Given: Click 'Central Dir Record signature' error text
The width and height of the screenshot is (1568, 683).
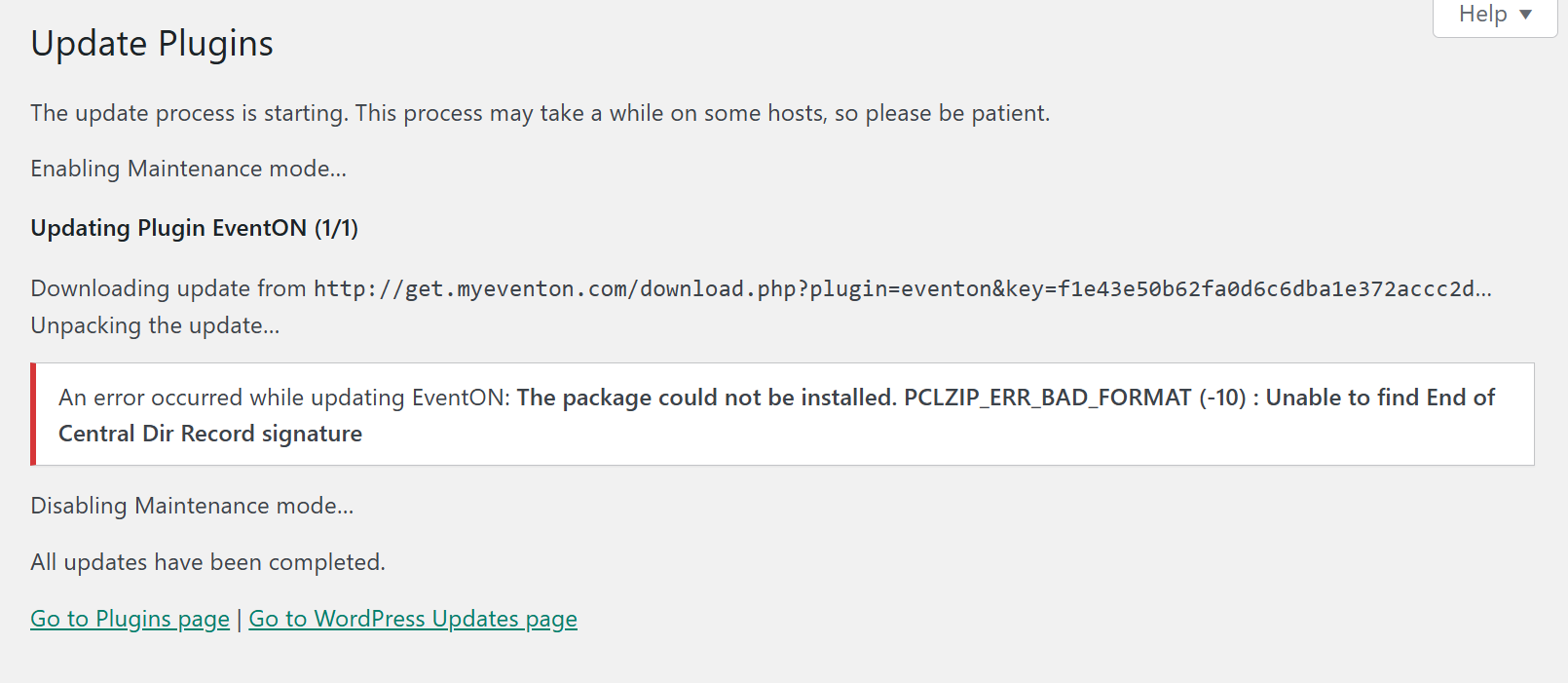Looking at the screenshot, I should coord(210,434).
